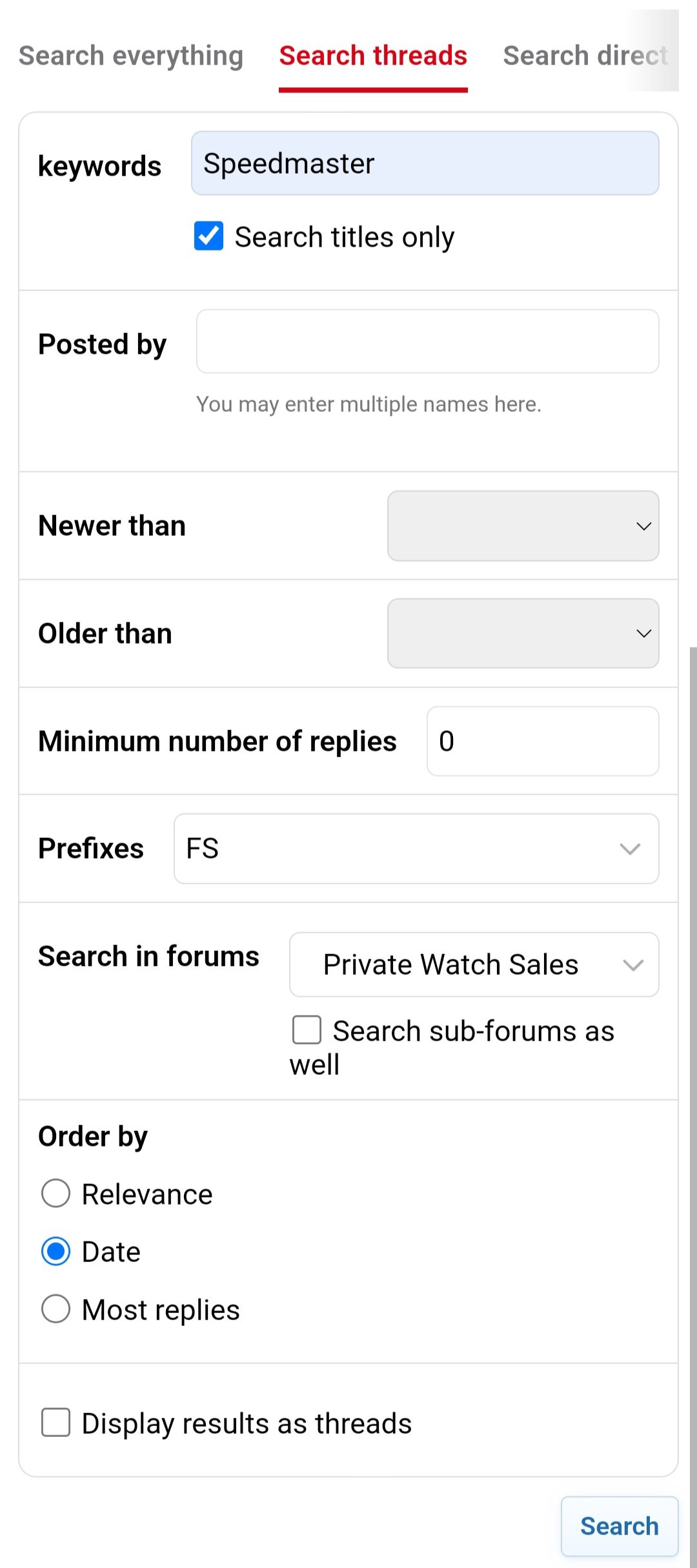Choose Most replies ordering

(56, 1309)
